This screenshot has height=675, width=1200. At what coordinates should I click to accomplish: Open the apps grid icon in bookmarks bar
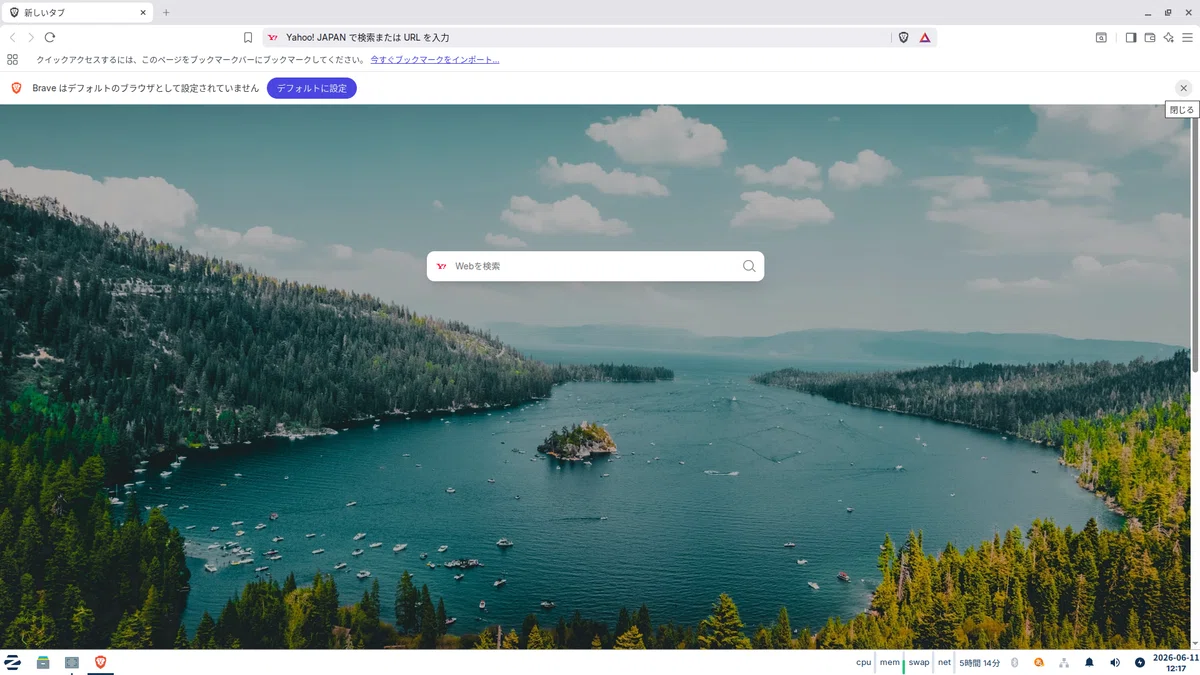click(13, 60)
